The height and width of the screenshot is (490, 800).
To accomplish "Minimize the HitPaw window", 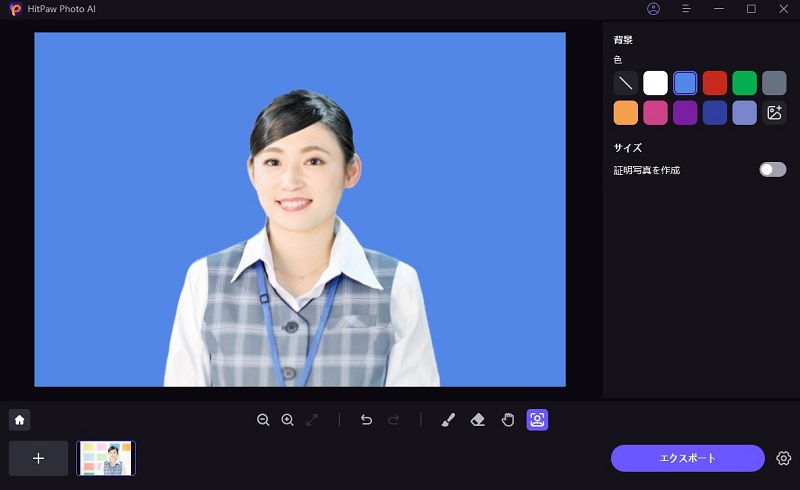I will click(719, 9).
